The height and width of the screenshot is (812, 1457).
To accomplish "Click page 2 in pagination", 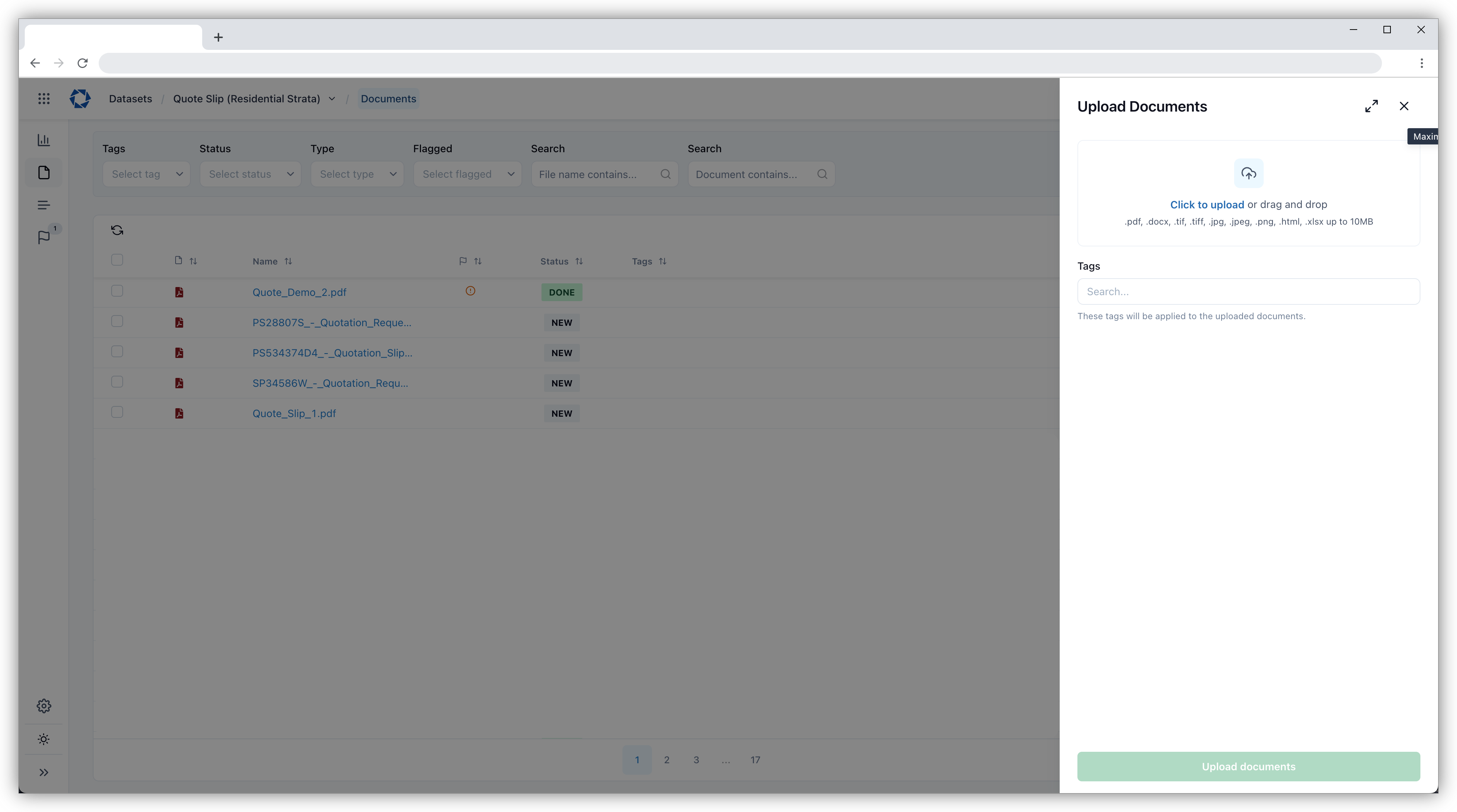I will point(667,760).
